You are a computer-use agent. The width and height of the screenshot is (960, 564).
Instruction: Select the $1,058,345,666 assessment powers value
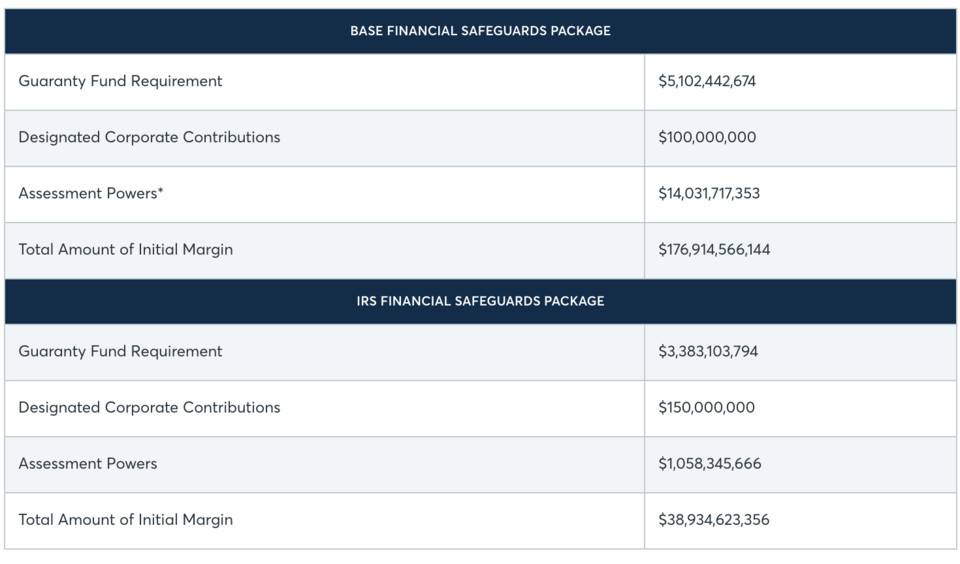710,463
